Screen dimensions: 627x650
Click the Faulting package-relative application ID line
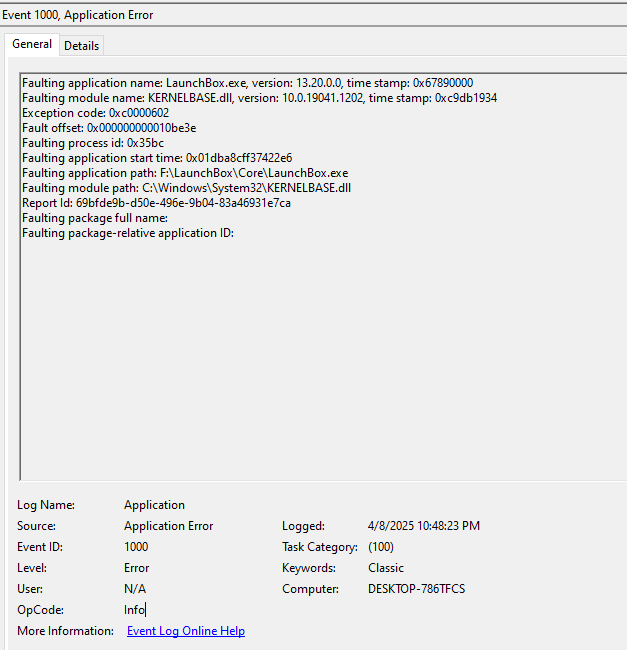coord(128,233)
